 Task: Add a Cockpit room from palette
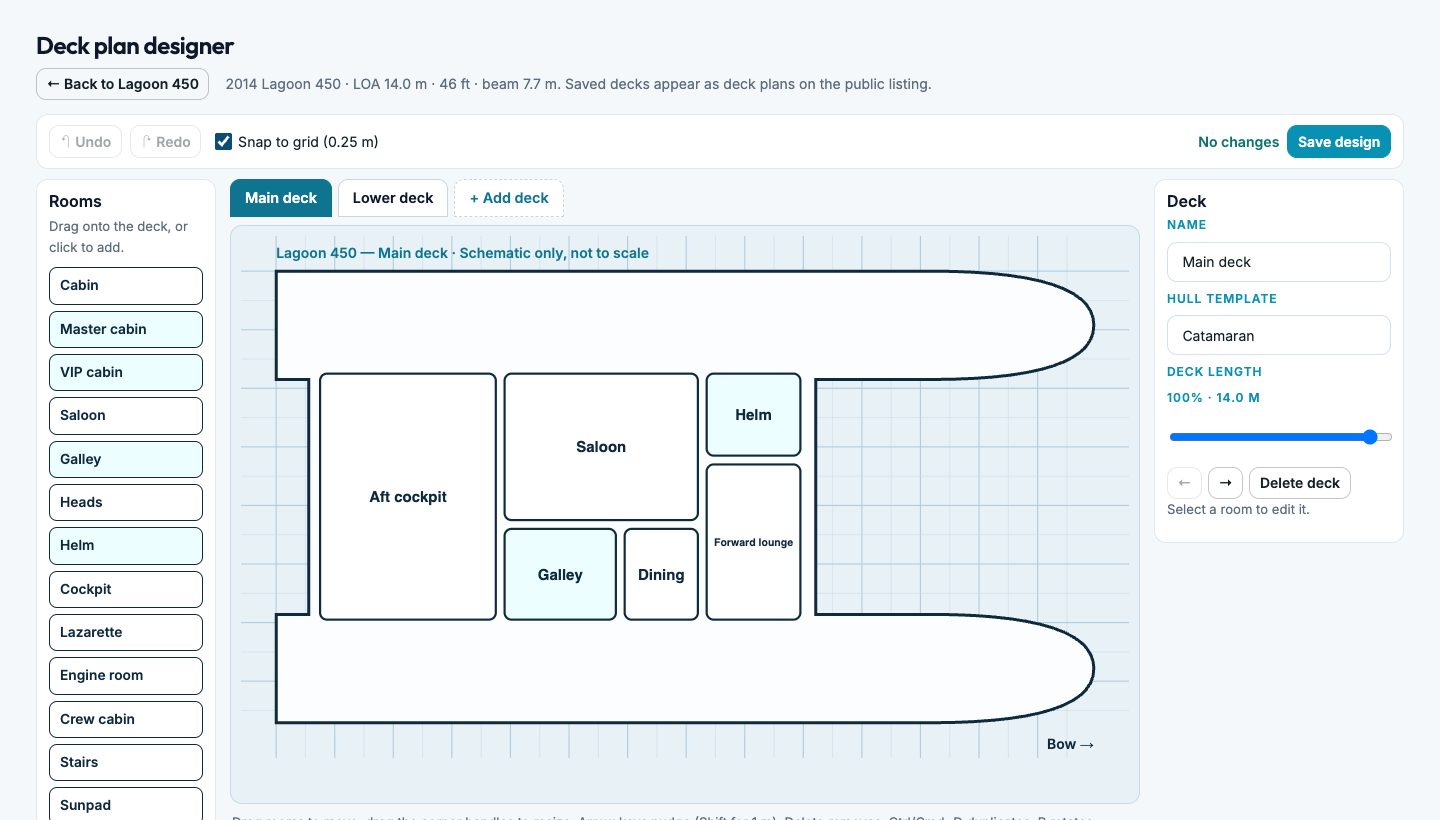point(126,589)
